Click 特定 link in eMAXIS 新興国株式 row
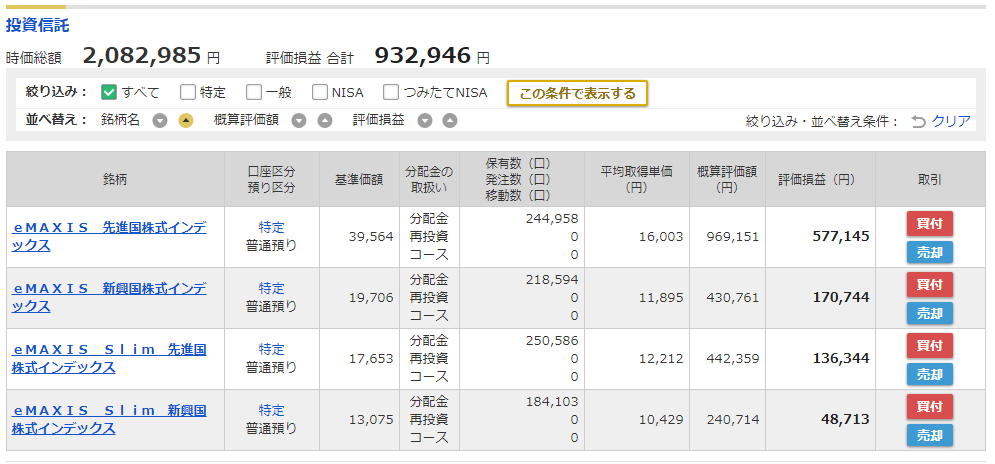This screenshot has height=464, width=995. click(x=272, y=288)
